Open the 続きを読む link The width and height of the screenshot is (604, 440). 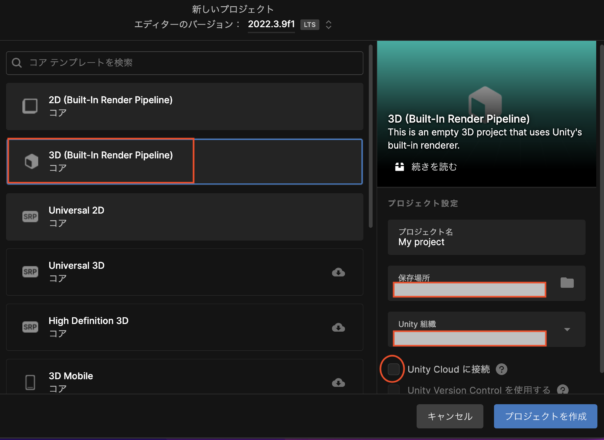(x=434, y=167)
